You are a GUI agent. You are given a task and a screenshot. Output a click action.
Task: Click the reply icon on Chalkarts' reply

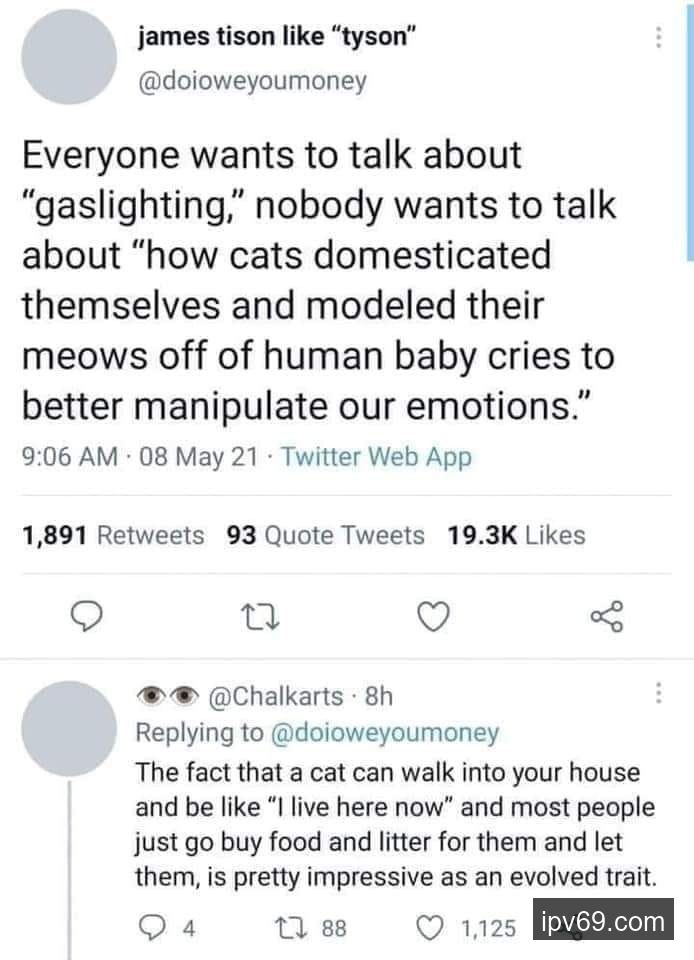click(x=149, y=928)
